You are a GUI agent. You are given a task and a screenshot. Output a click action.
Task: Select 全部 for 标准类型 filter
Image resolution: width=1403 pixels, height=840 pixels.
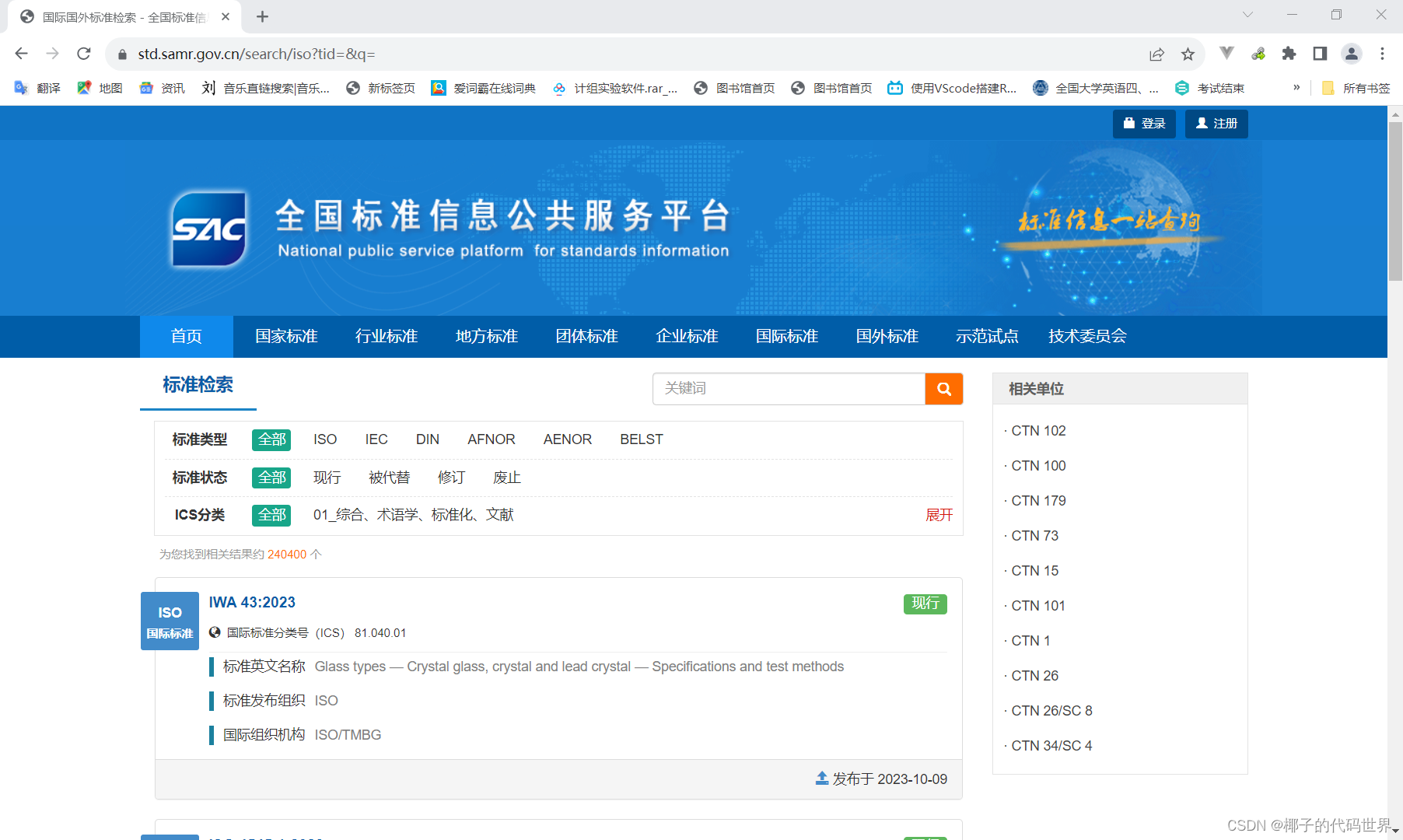pos(271,440)
